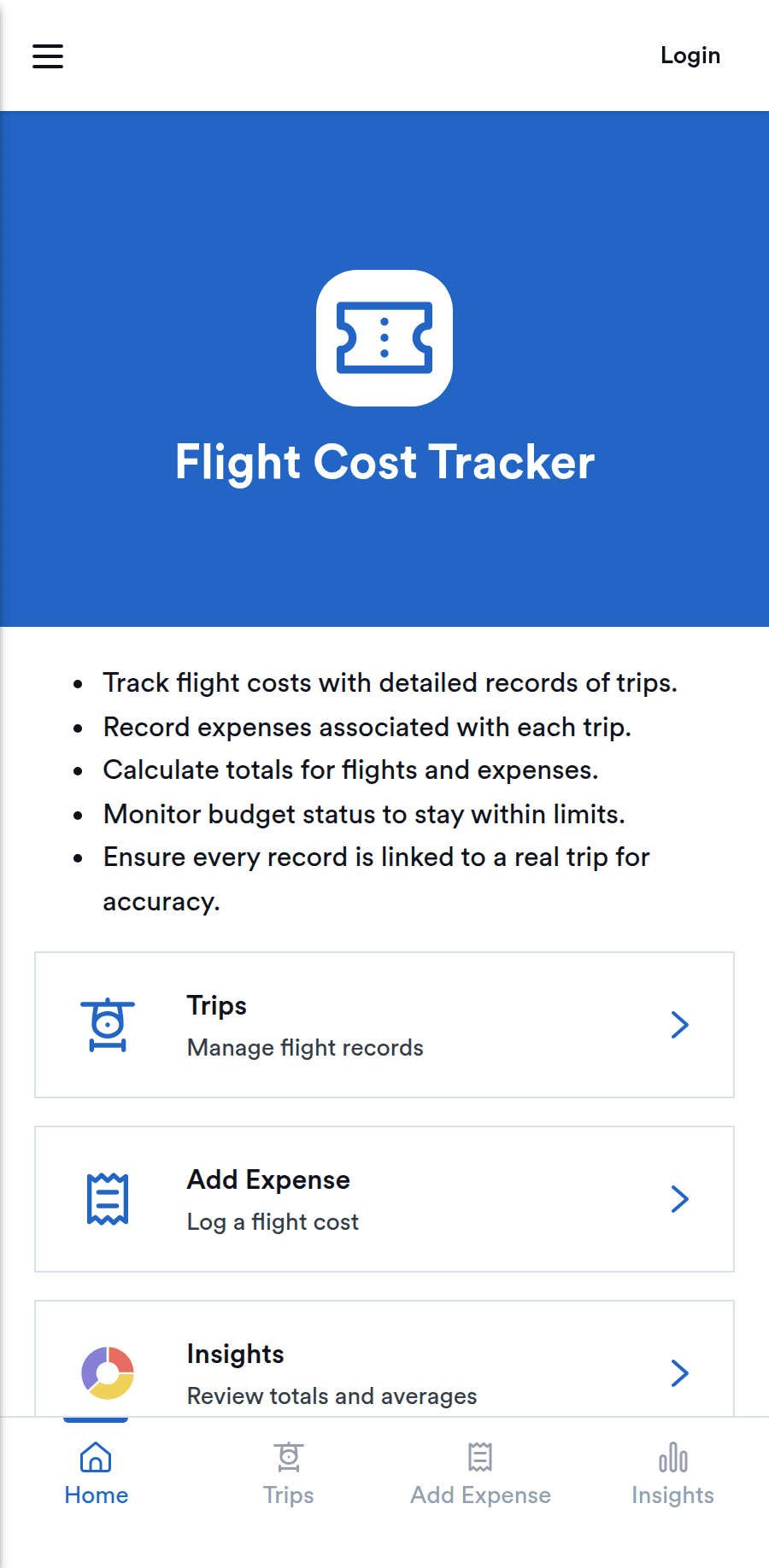This screenshot has width=769, height=1568.
Task: Select the bottom Add Expense receipt icon
Action: (480, 1458)
